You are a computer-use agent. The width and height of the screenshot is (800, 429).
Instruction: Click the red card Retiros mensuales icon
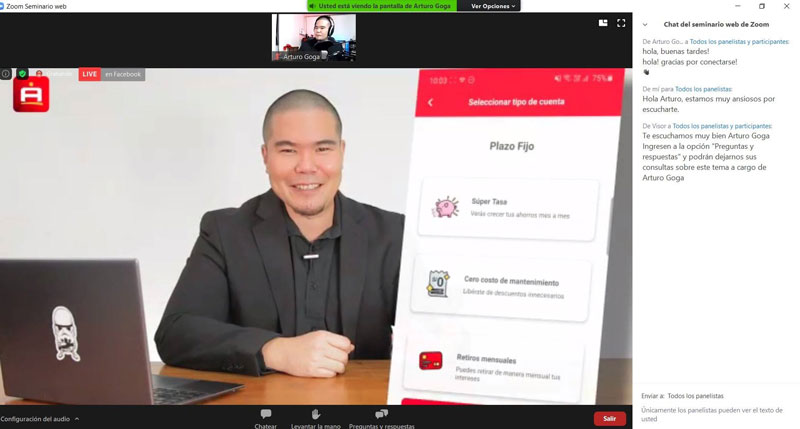click(431, 361)
